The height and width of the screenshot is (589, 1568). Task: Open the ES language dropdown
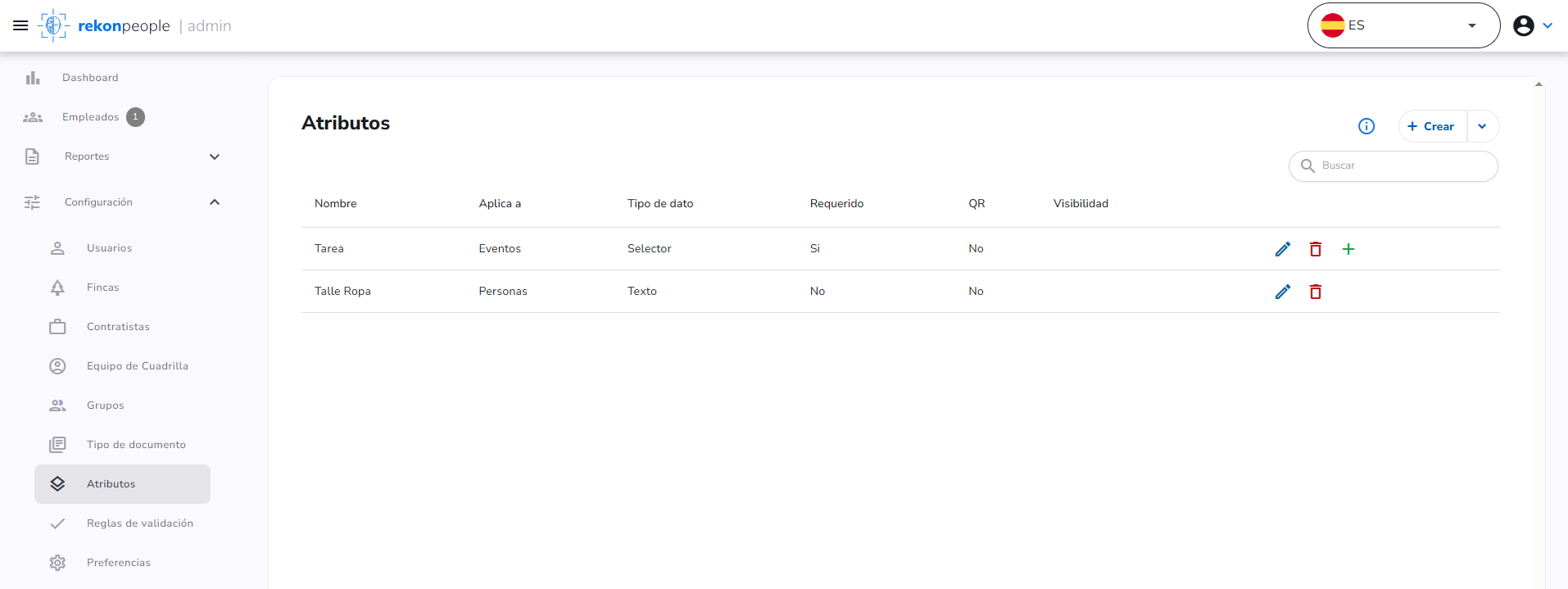click(1403, 25)
